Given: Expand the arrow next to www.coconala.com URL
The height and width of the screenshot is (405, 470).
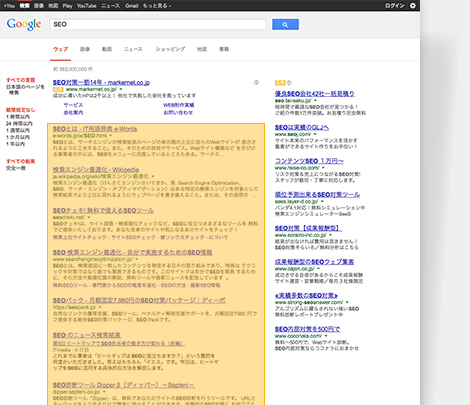Looking at the screenshot, I should [x=326, y=336].
